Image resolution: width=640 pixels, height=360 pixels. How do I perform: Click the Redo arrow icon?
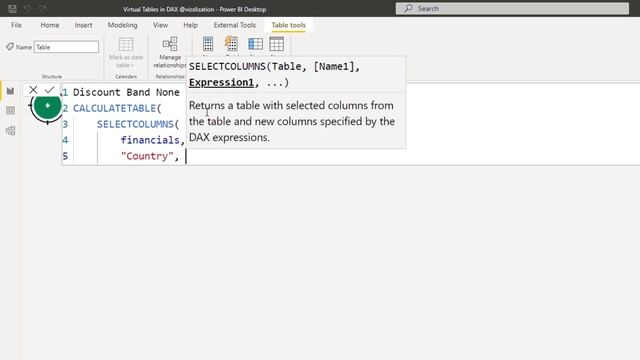[42, 9]
